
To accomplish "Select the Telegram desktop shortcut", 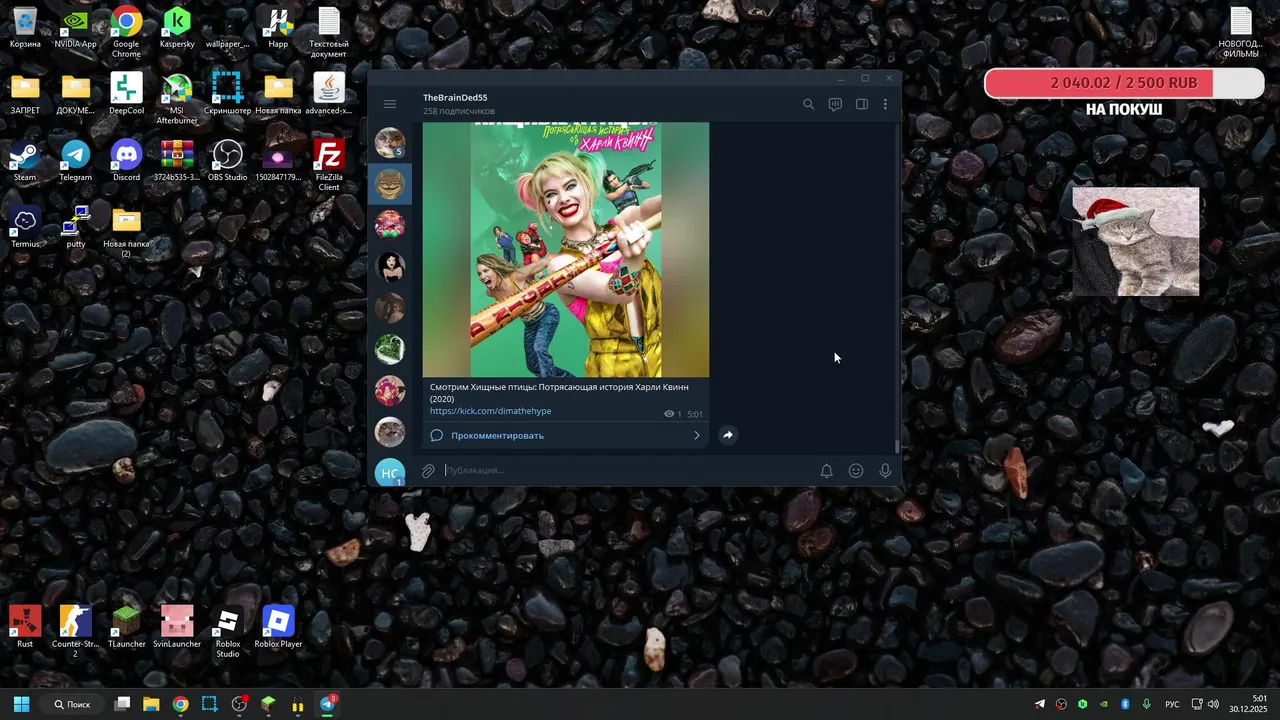I will pyautogui.click(x=76, y=161).
